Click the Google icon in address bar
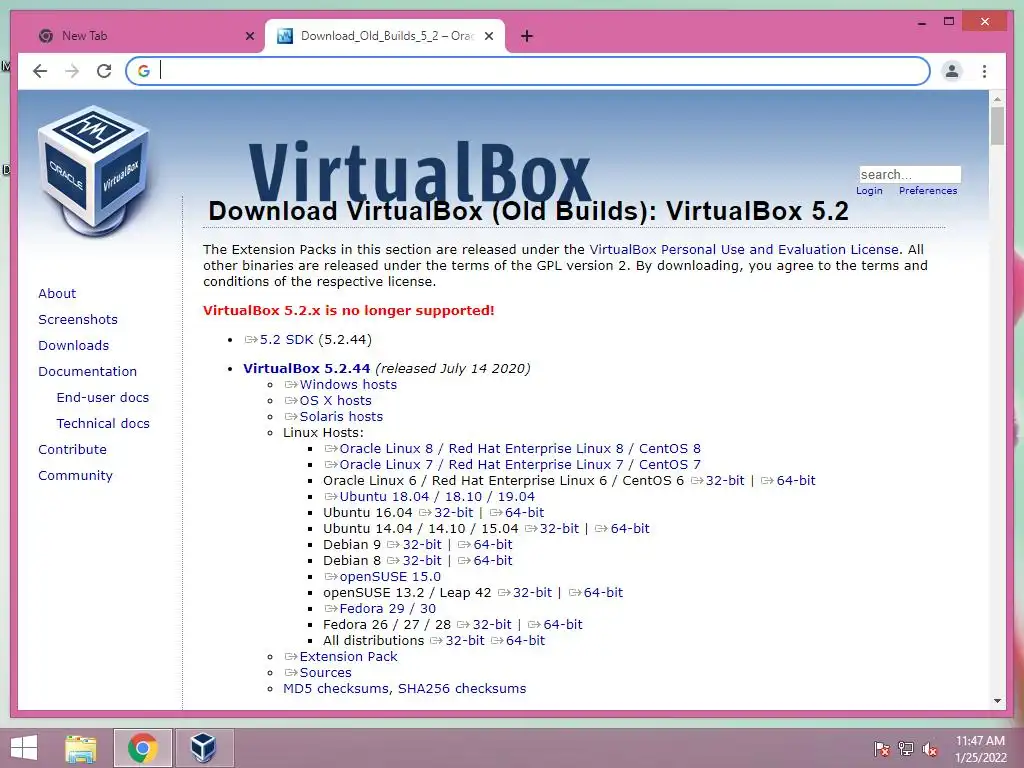This screenshot has width=1024, height=768. pos(144,71)
